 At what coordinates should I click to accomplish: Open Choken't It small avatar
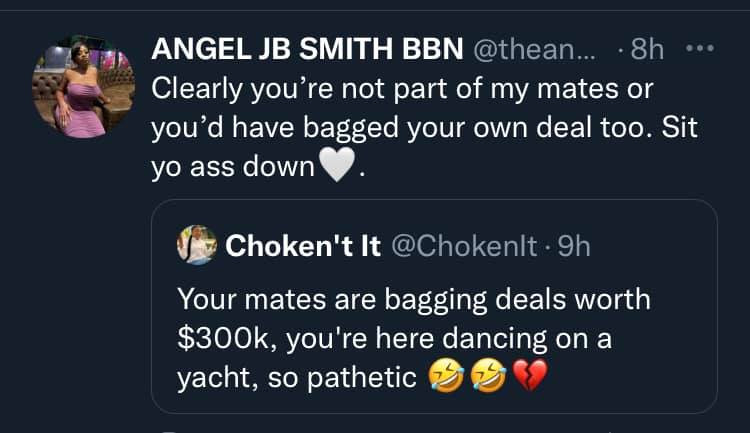[x=197, y=245]
